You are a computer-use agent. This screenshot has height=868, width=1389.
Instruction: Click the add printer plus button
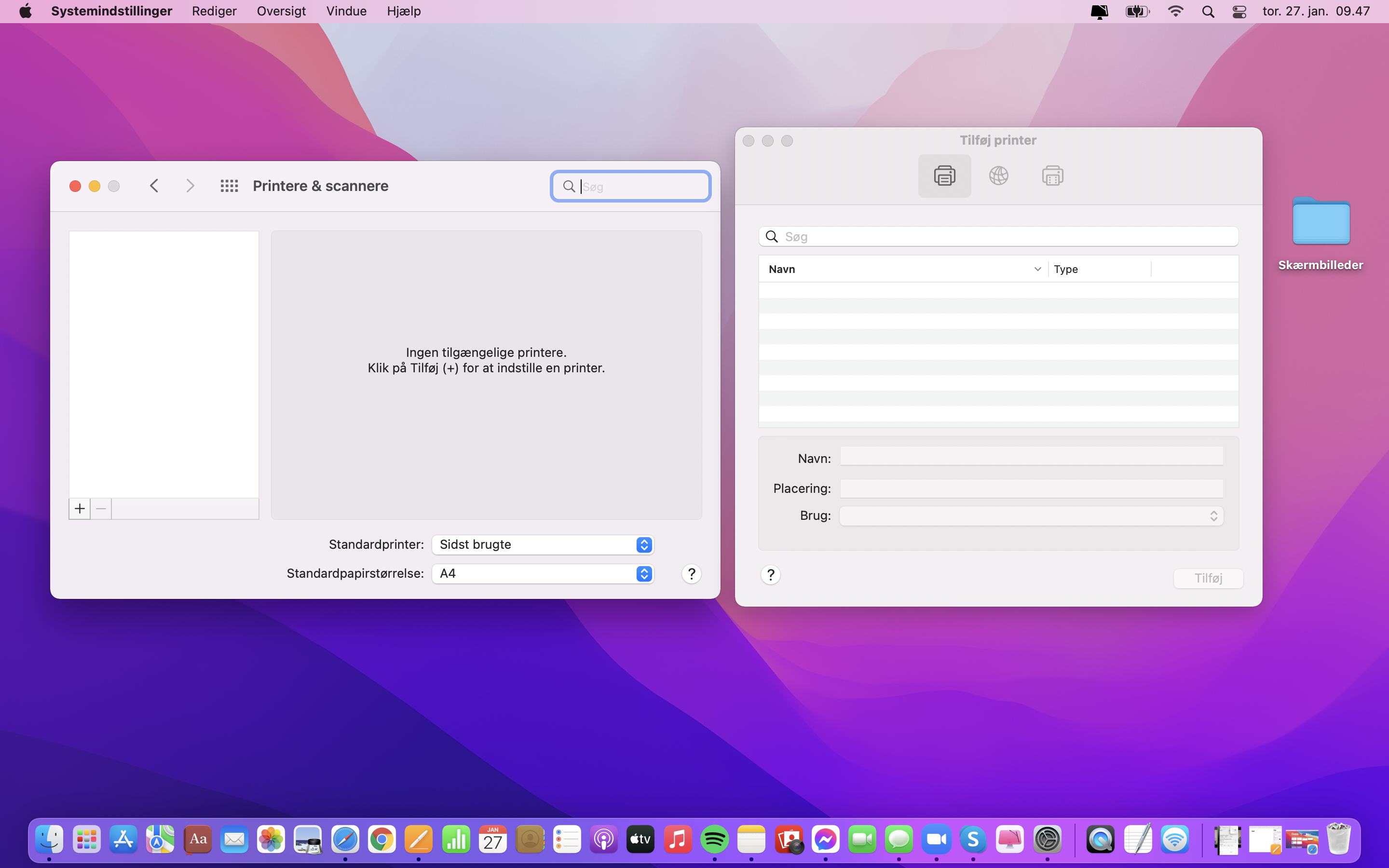point(79,509)
